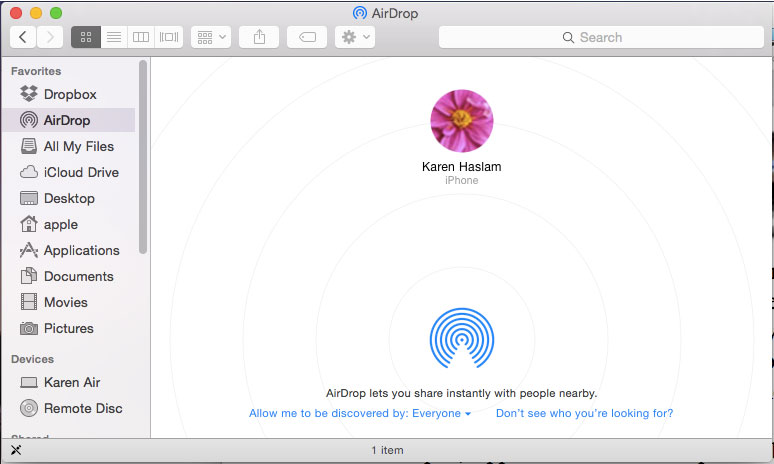The height and width of the screenshot is (464, 774).
Task: Click the Karen Air laptop icon
Action: pyautogui.click(x=29, y=383)
